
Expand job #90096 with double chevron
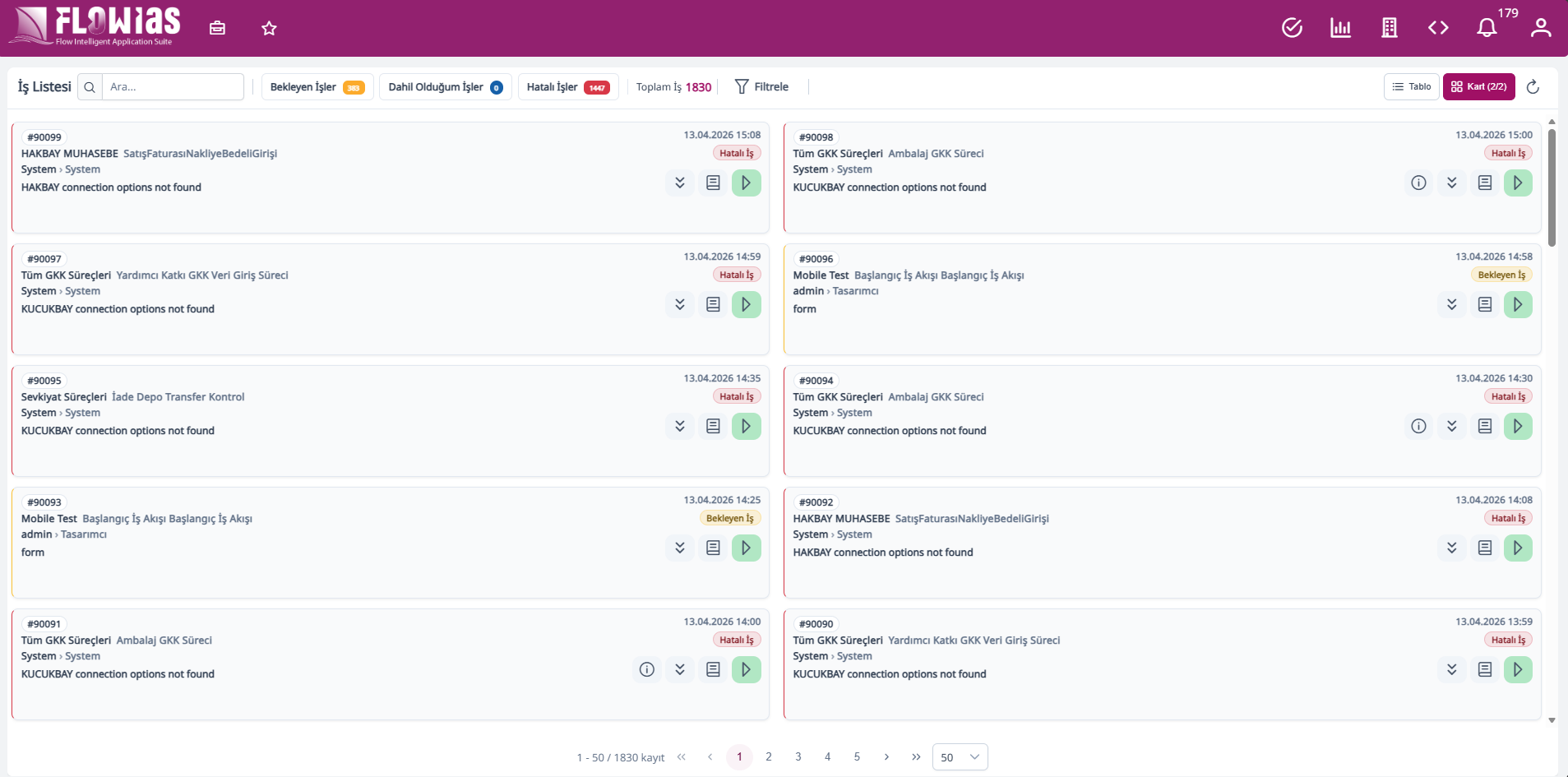point(1452,304)
